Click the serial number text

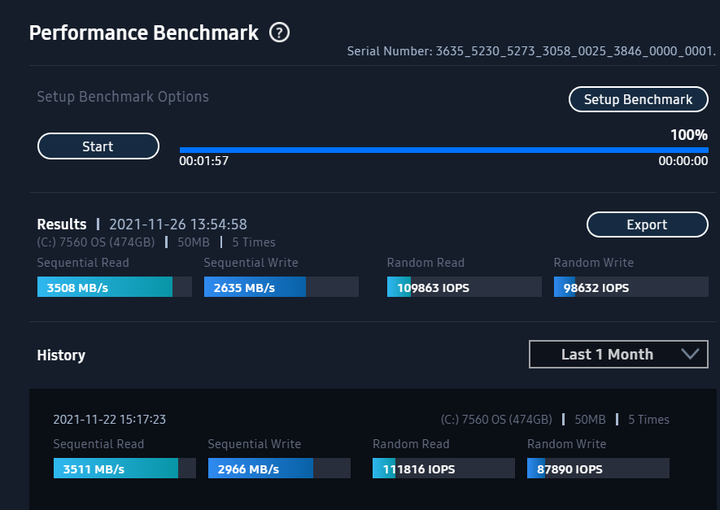[531, 51]
